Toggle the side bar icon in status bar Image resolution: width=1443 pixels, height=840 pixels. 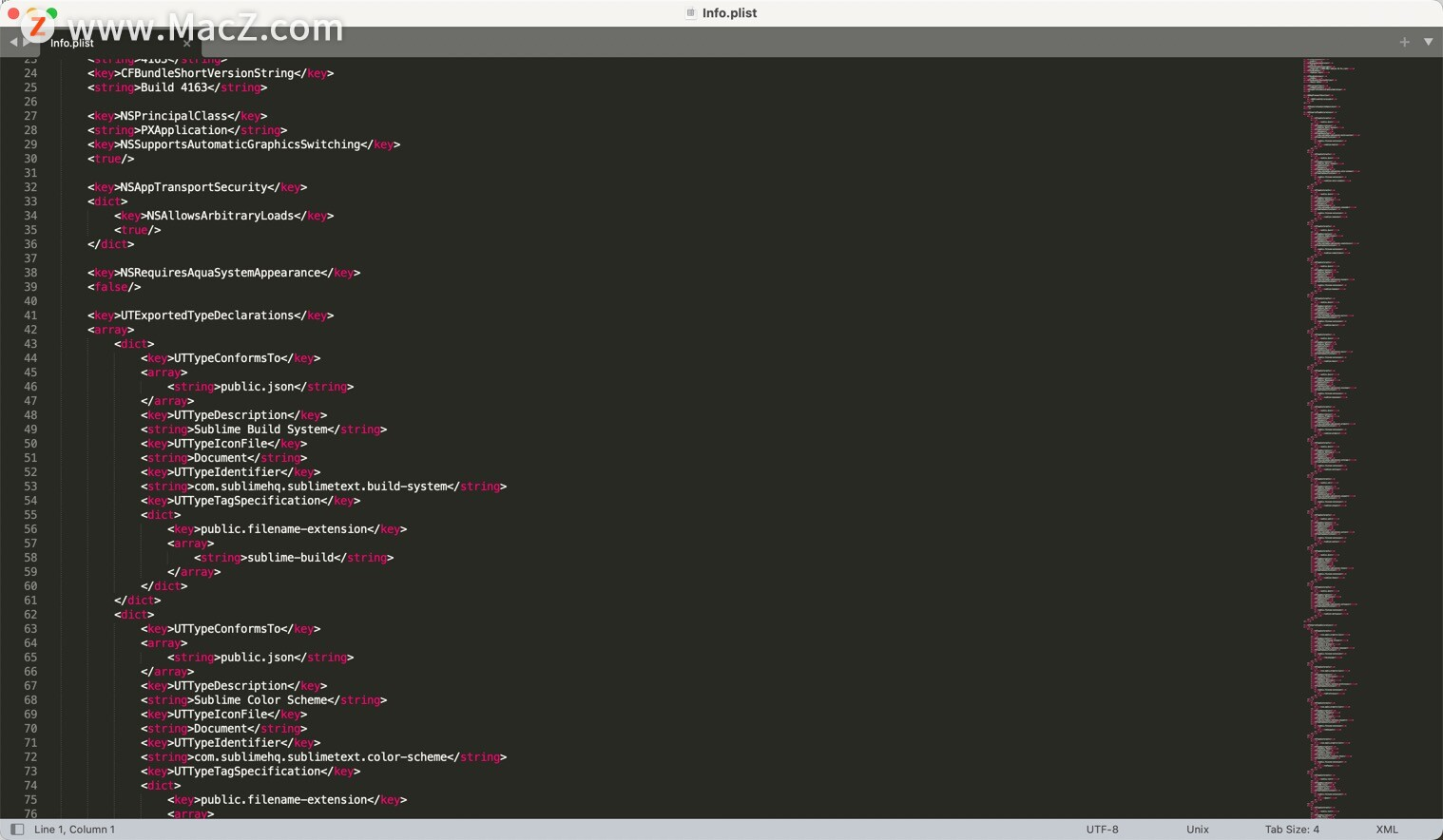tap(17, 830)
